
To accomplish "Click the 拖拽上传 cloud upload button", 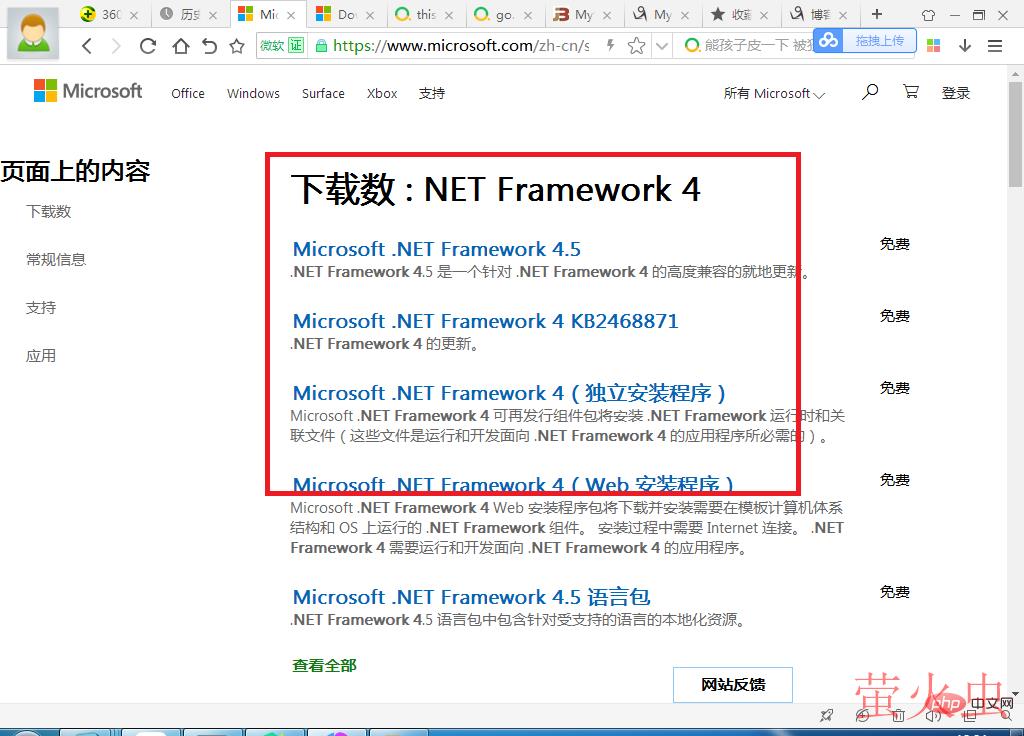I will (865, 40).
